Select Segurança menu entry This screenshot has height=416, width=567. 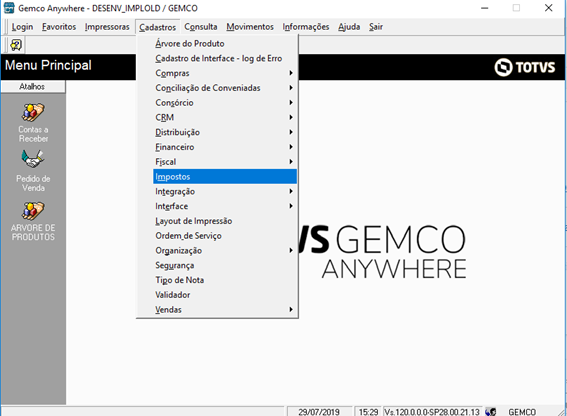tap(225, 266)
